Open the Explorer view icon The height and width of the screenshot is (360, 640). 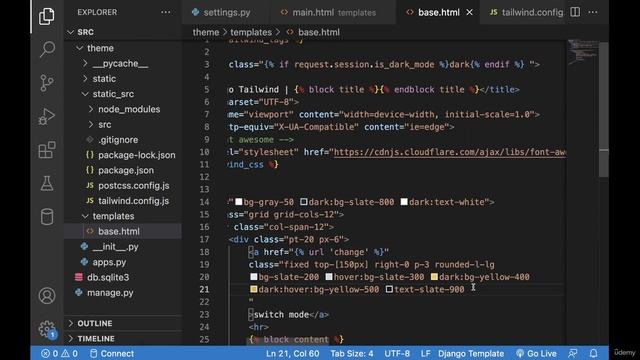47,16
